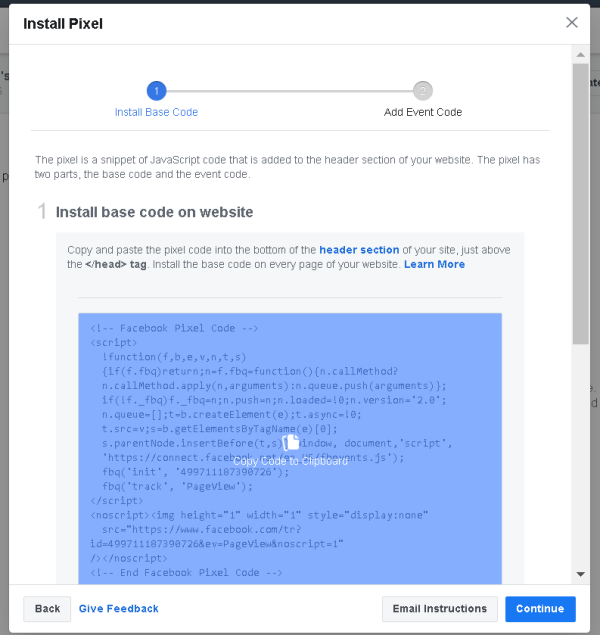Select step 1 circle in progress bar
Viewport: 600px width, 635px height.
click(x=157, y=91)
